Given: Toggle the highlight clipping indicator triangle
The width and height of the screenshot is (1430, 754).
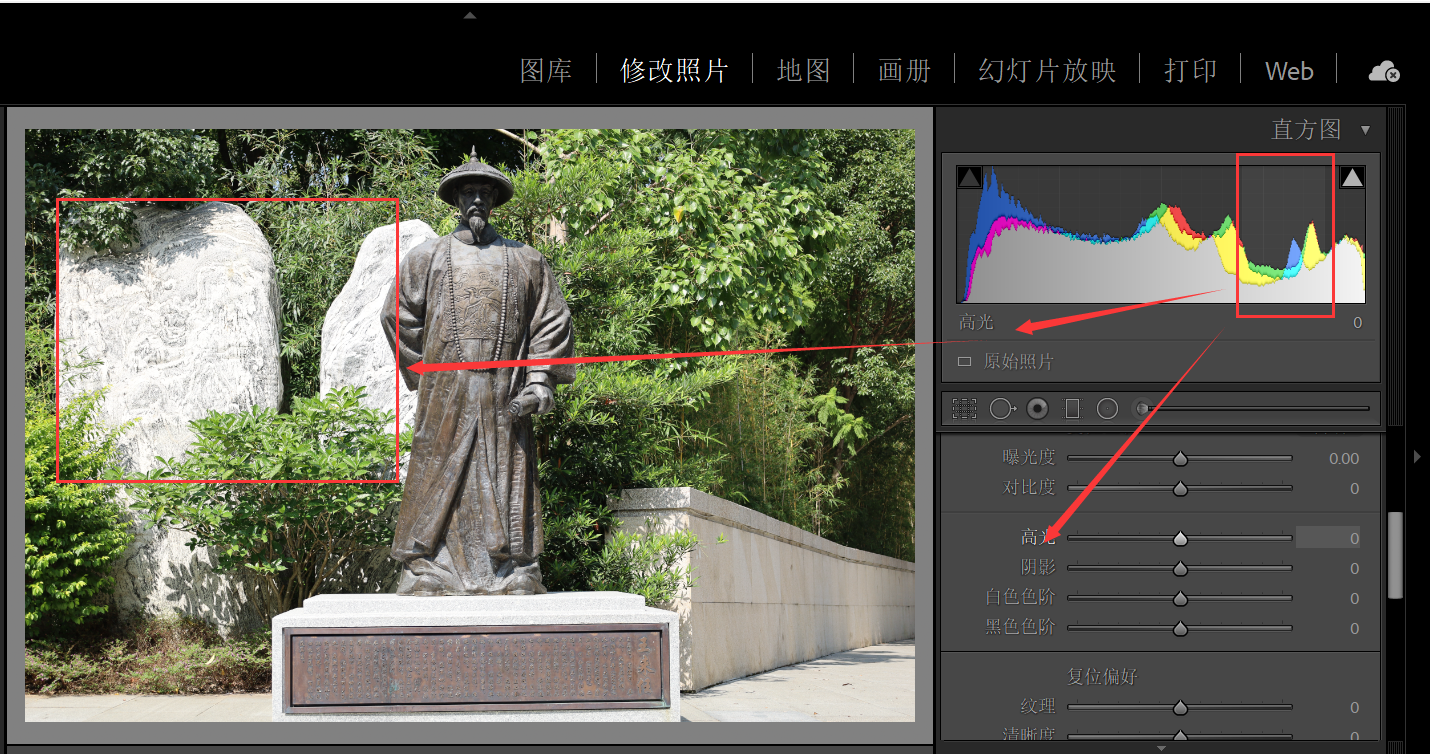Looking at the screenshot, I should coord(1352,178).
